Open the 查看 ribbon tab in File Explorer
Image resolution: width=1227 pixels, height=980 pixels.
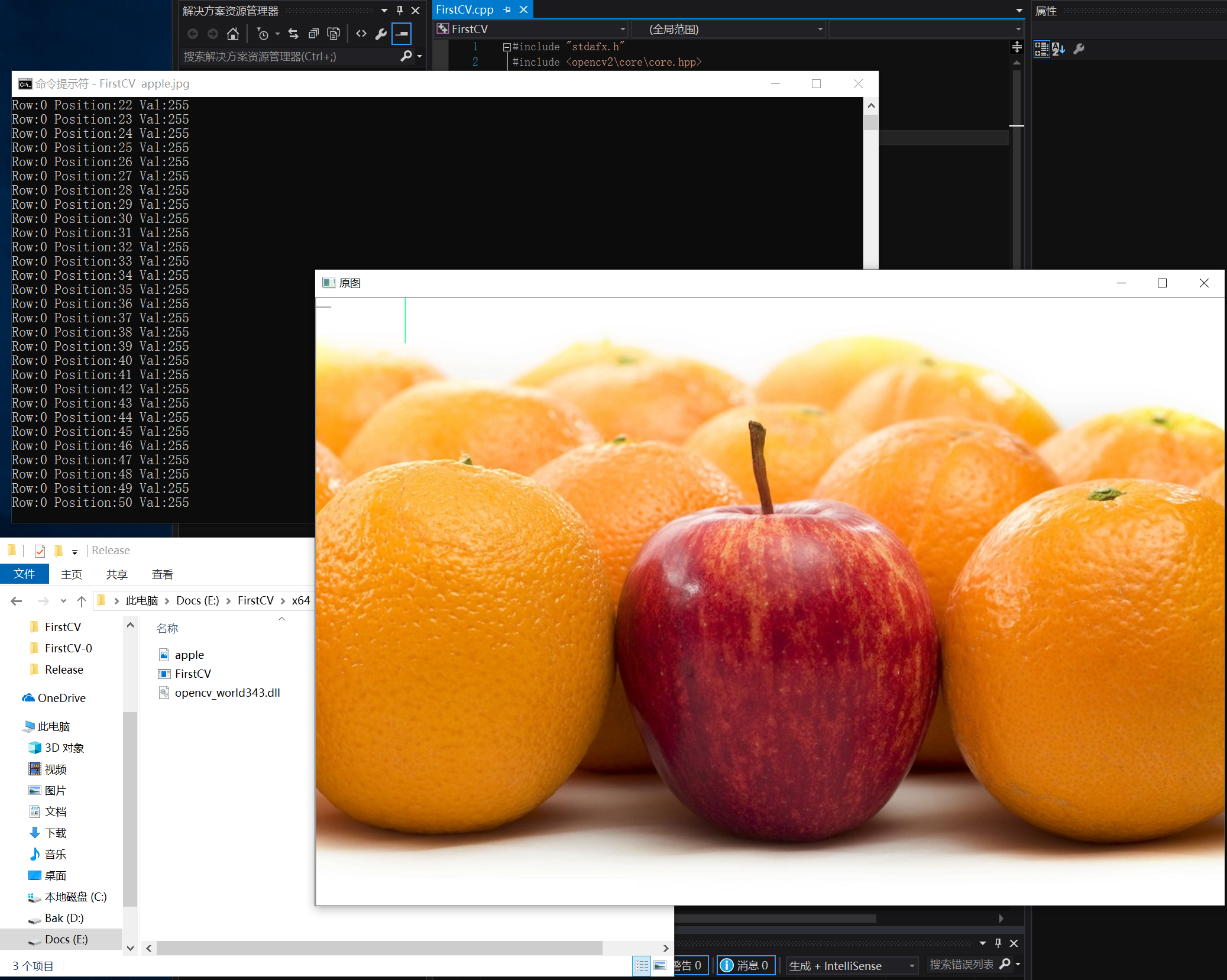point(162,574)
